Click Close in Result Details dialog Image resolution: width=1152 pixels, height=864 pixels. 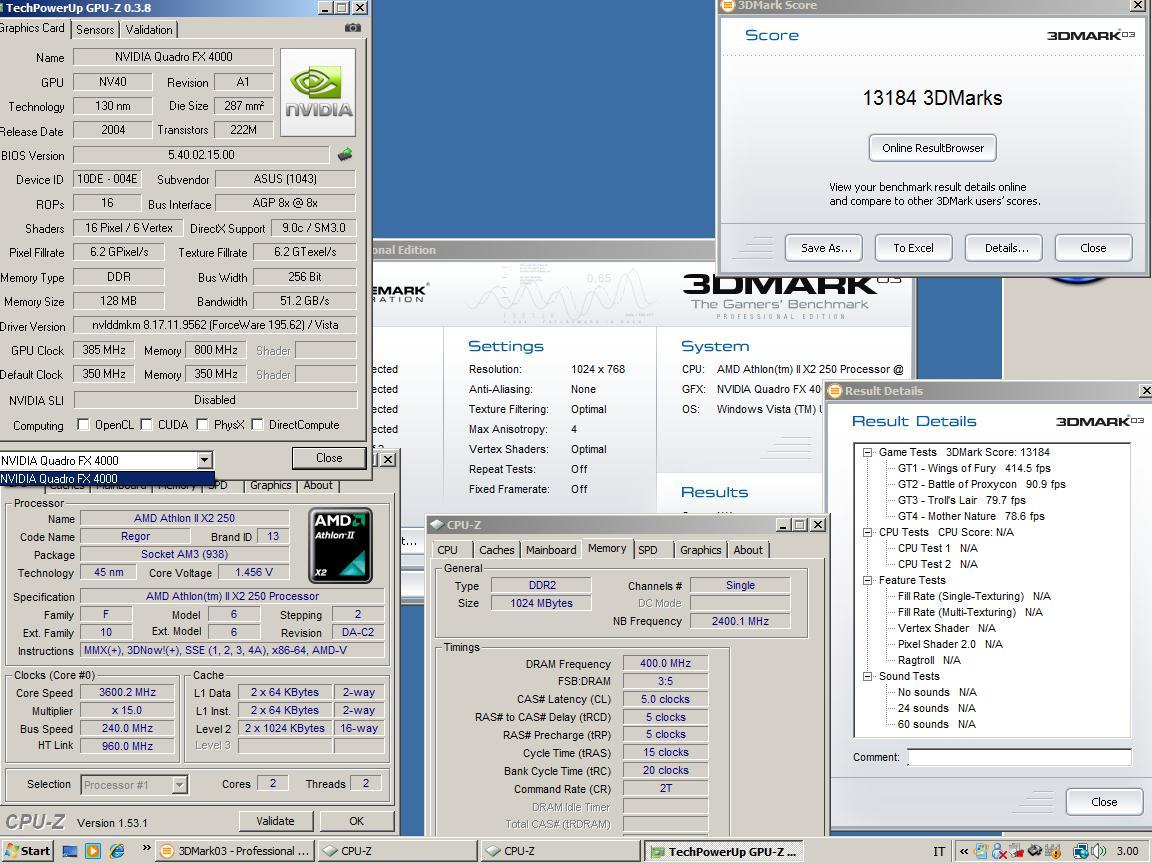(x=1104, y=802)
